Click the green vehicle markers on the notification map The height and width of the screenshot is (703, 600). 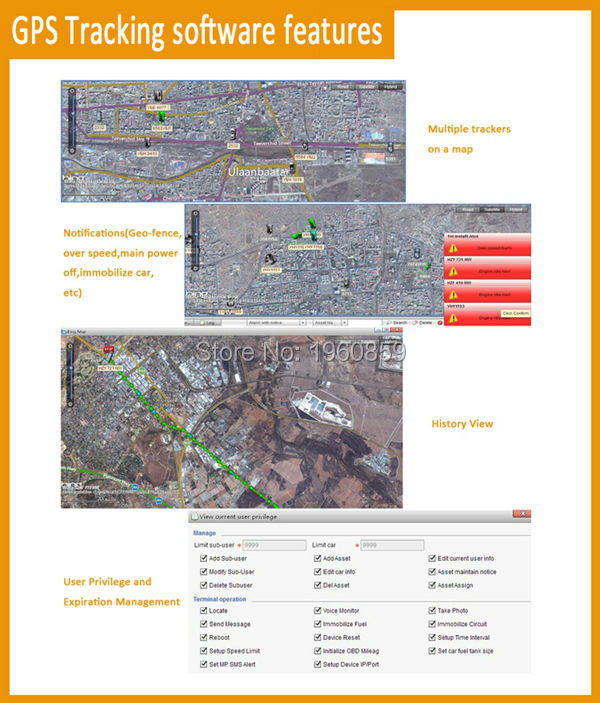[x=309, y=225]
